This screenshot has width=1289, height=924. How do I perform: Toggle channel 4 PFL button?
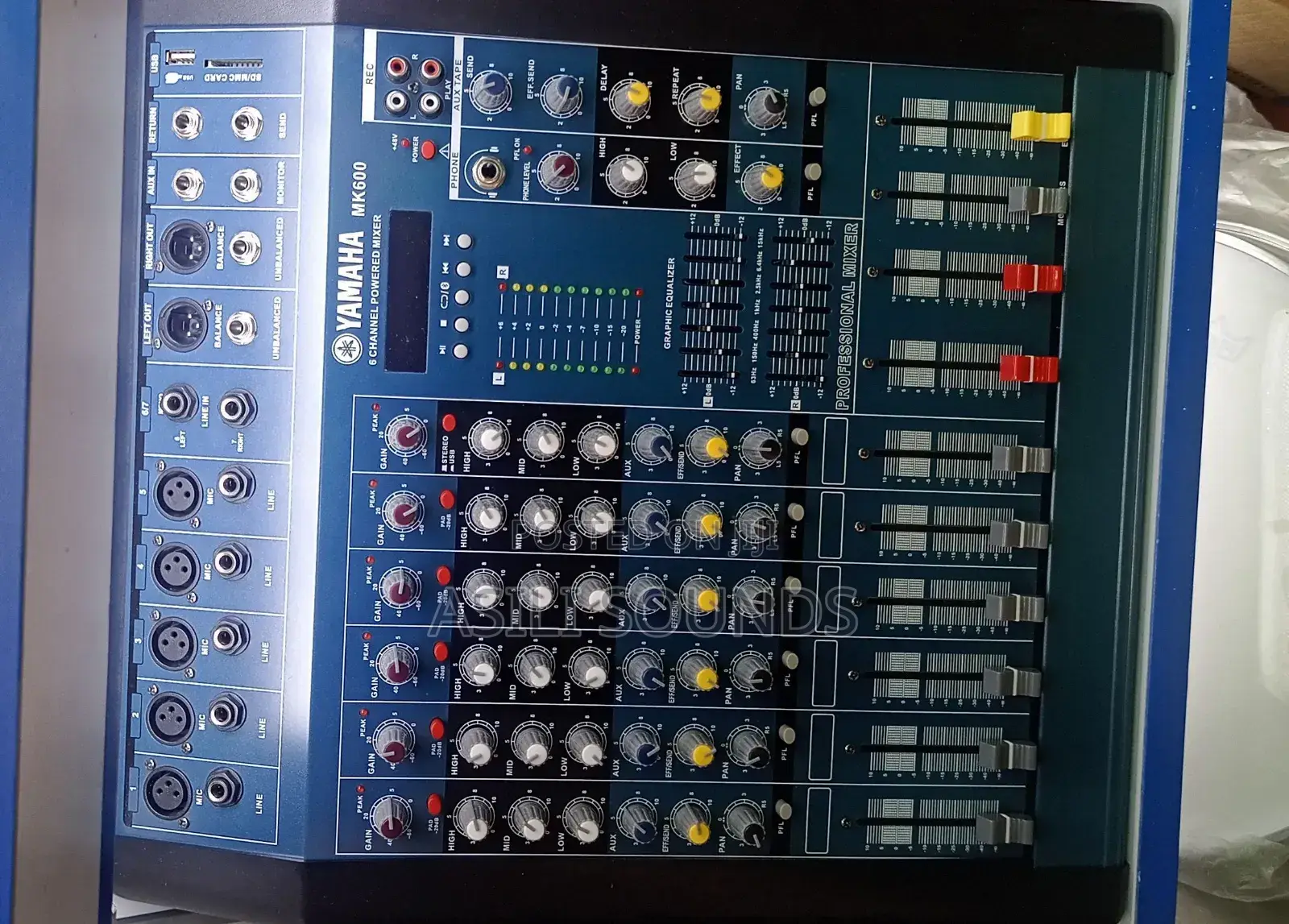(793, 587)
